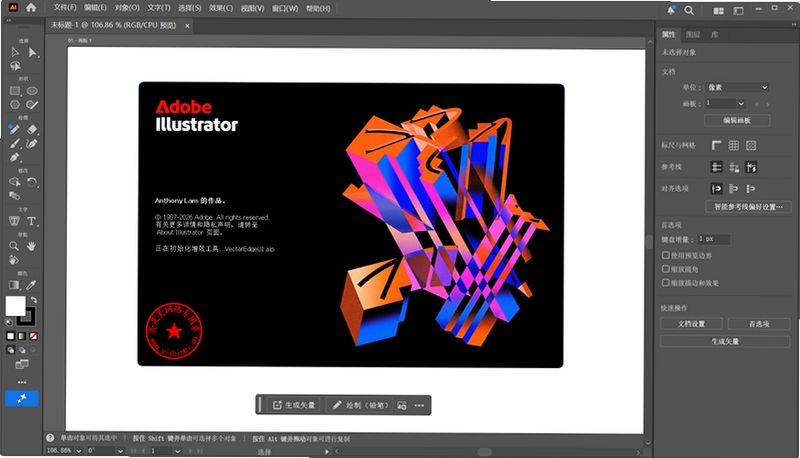
Task: Collapse the right panel dock arrows
Action: (x=794, y=24)
